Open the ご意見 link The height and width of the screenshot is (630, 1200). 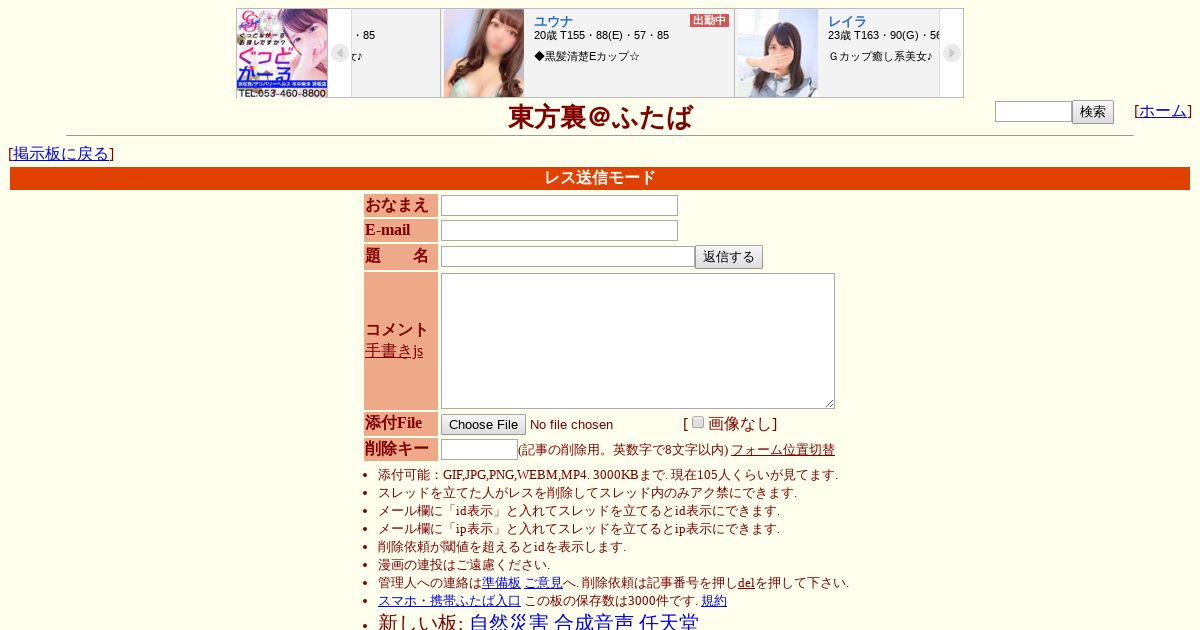click(543, 583)
